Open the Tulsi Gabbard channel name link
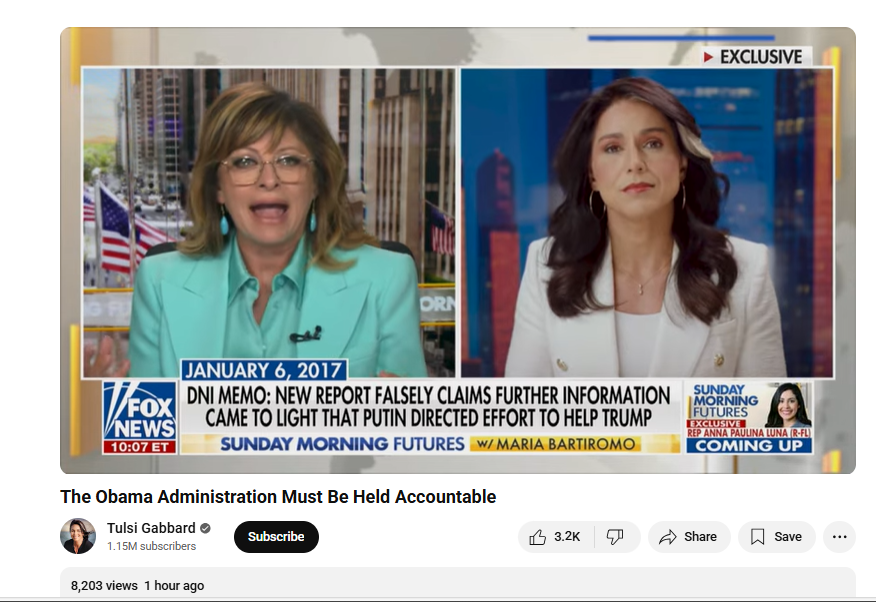876x602 pixels. 151,528
